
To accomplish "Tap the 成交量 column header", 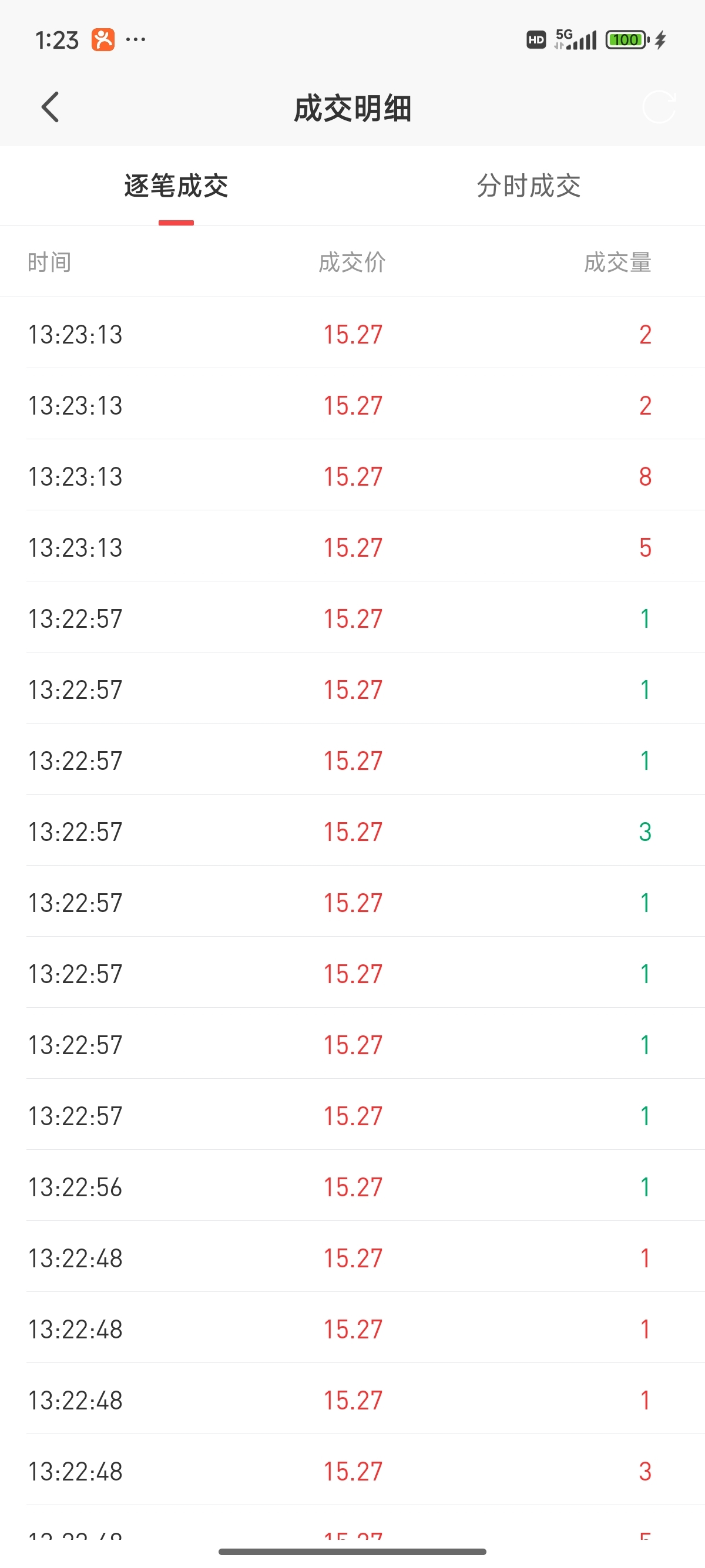I will click(617, 263).
